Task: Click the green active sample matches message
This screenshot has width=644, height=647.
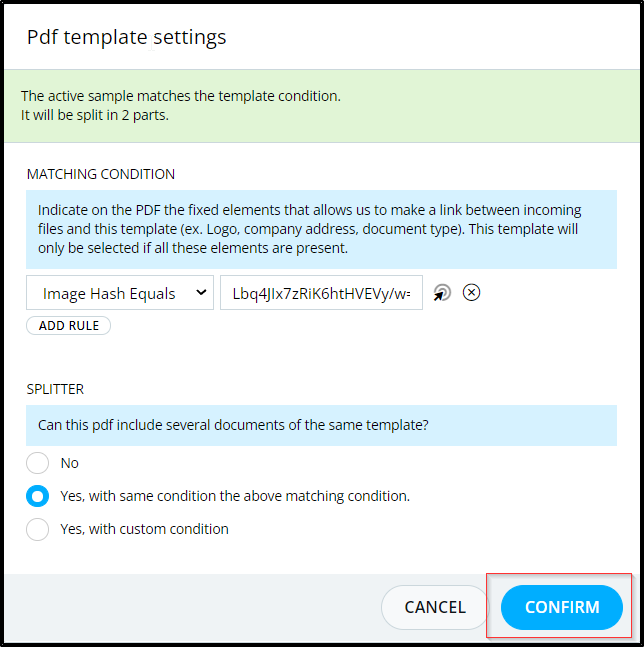Action: (x=322, y=106)
